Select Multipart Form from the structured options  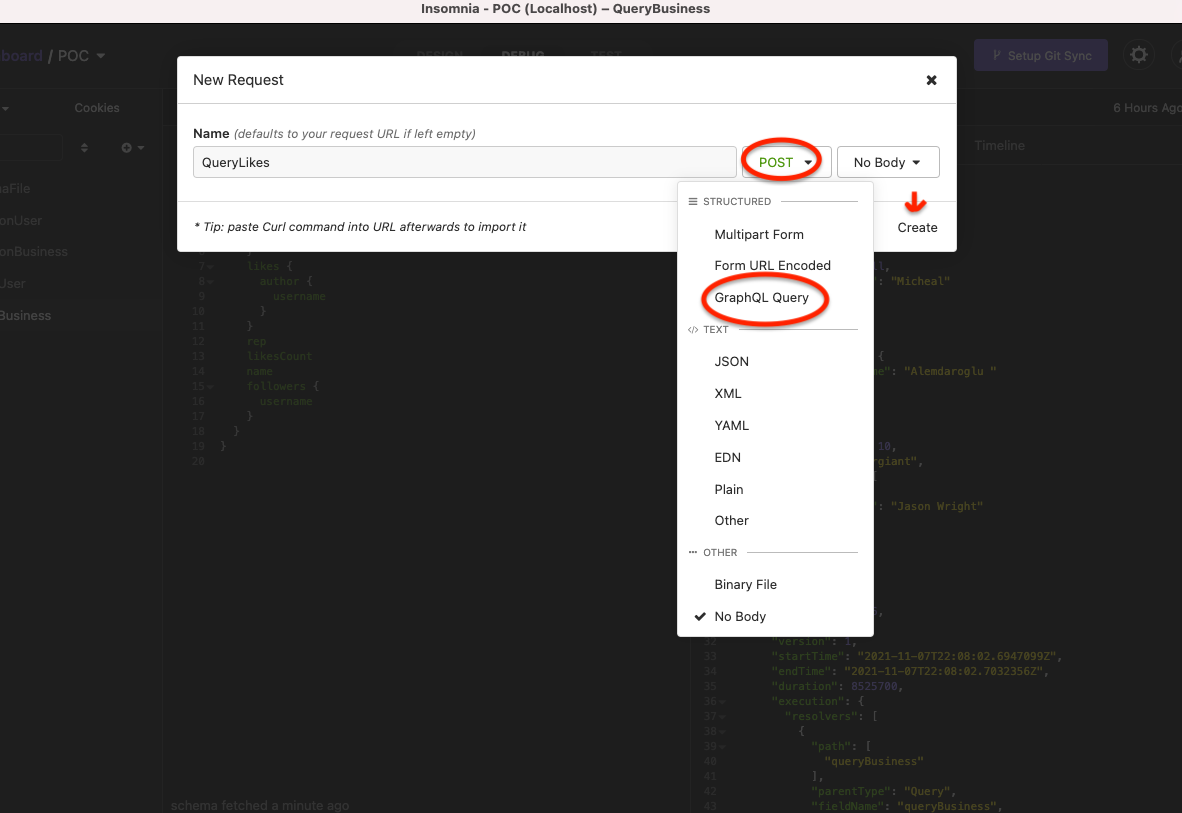click(x=758, y=234)
